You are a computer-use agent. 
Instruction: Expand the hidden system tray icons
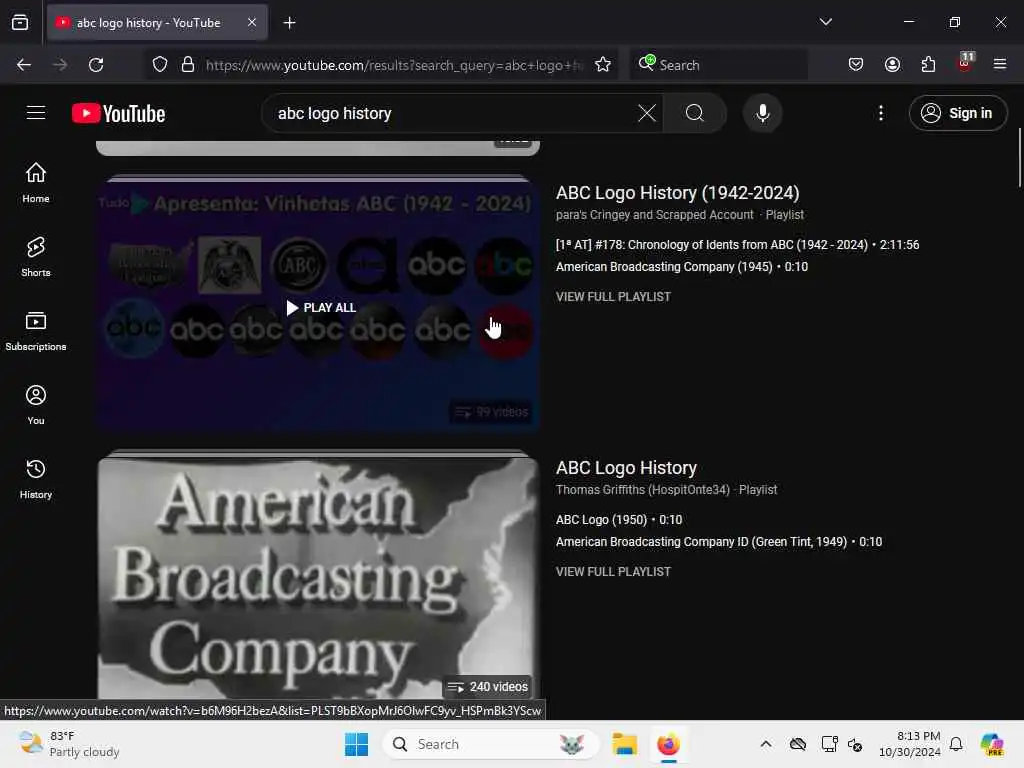pos(766,744)
